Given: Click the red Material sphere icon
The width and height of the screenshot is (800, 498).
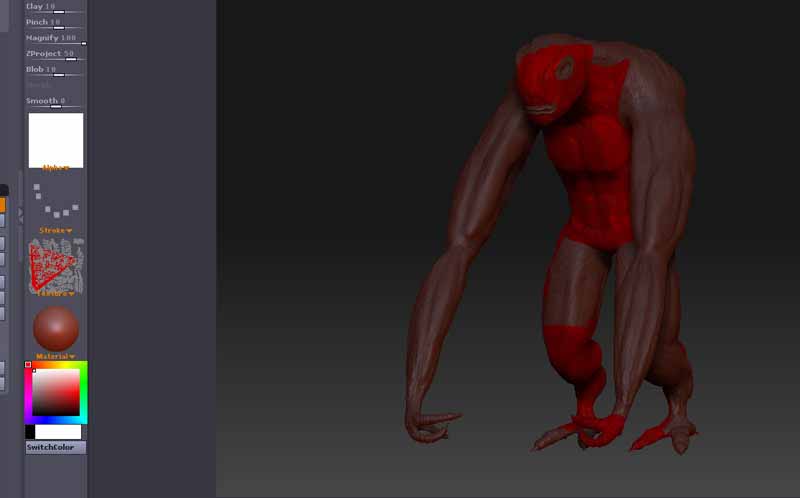Looking at the screenshot, I should coord(55,328).
